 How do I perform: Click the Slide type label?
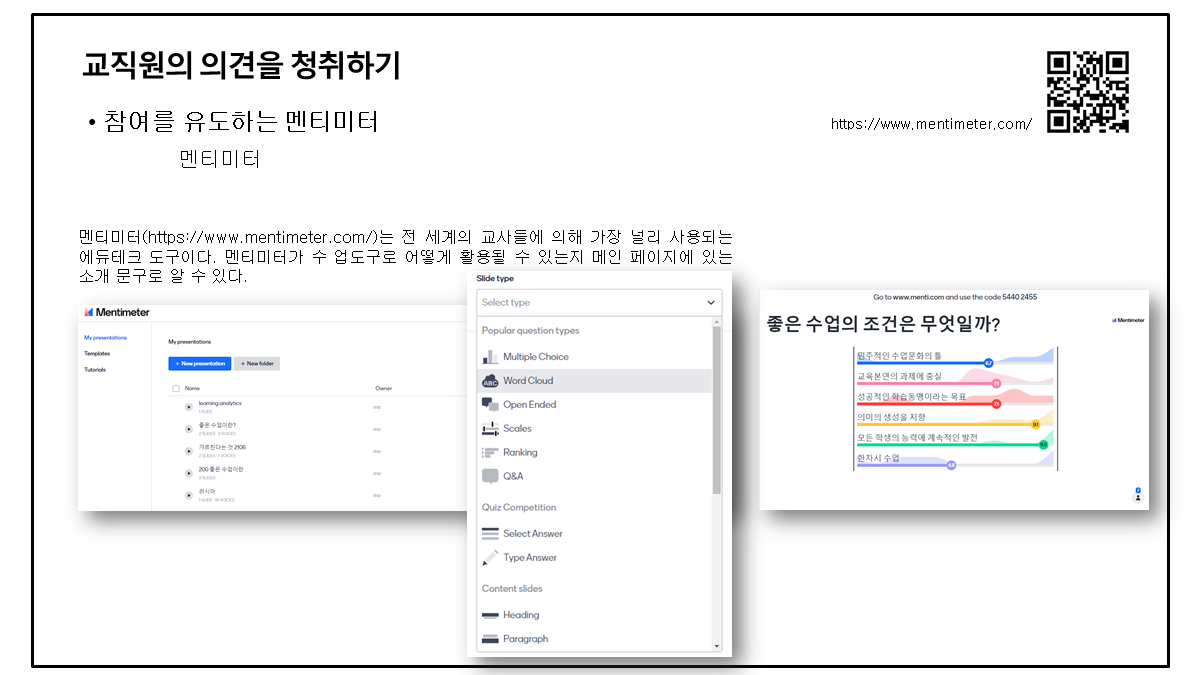[x=495, y=279]
